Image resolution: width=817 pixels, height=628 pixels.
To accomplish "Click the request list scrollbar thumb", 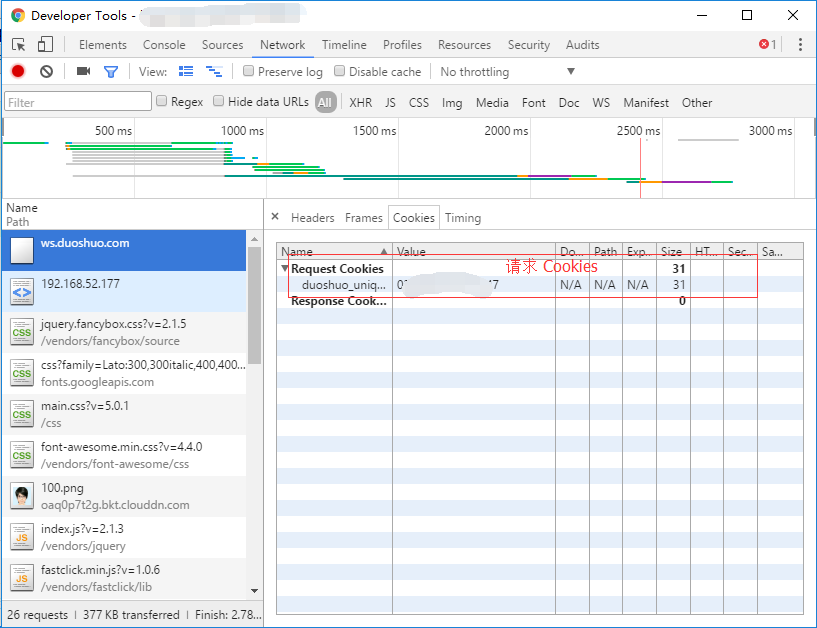I will pos(254,305).
